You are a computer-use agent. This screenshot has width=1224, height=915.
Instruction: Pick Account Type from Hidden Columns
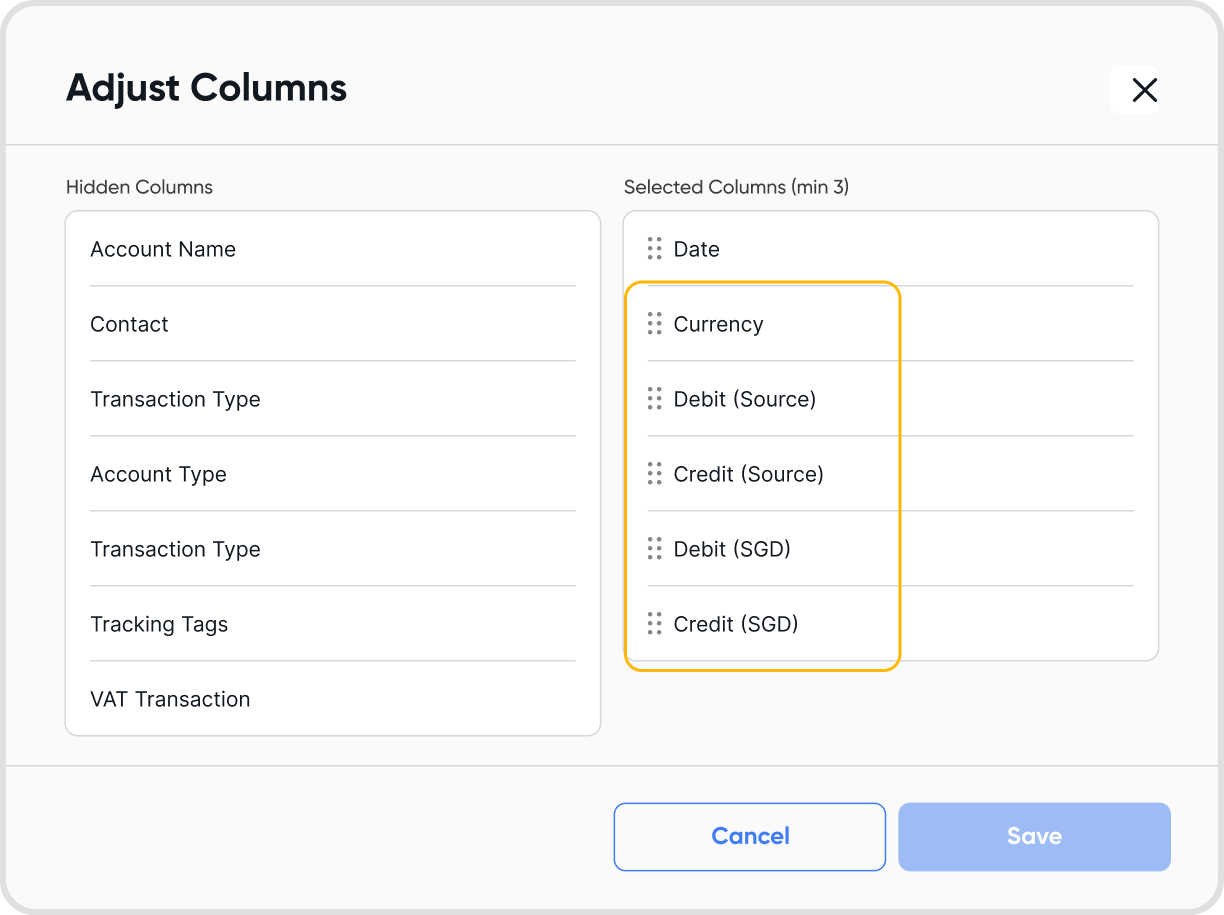pyautogui.click(x=158, y=474)
